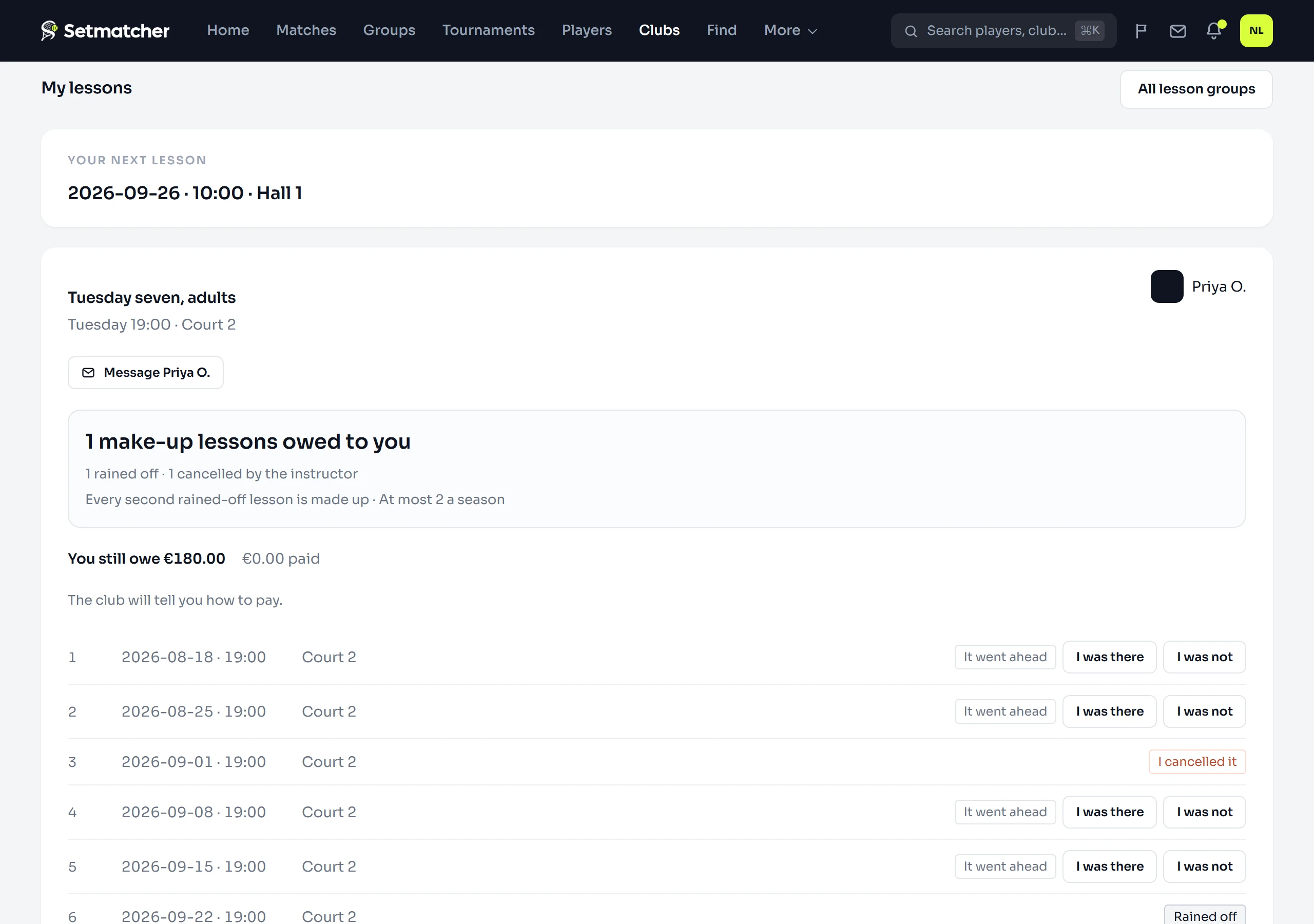Click the Priya O. instructor name
The width and height of the screenshot is (1314, 924).
point(1219,286)
